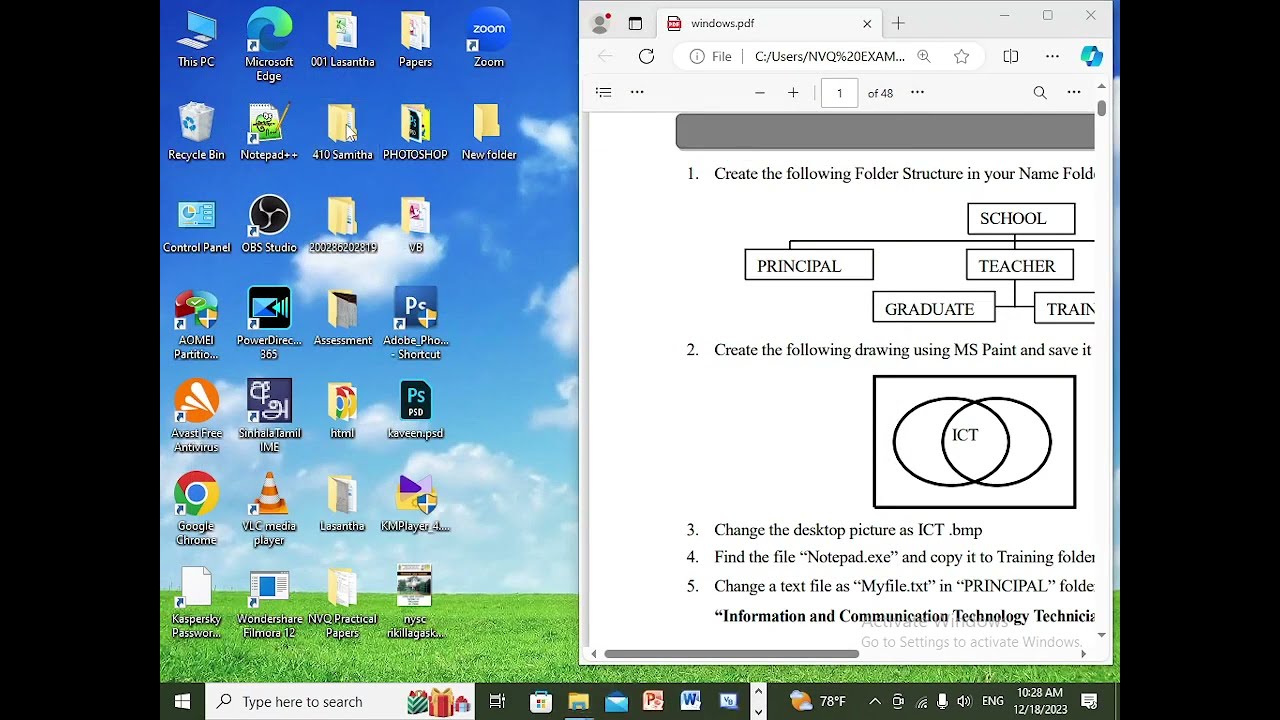Image resolution: width=1280 pixels, height=720 pixels.
Task: Open Edge split screen view
Action: (x=1011, y=57)
